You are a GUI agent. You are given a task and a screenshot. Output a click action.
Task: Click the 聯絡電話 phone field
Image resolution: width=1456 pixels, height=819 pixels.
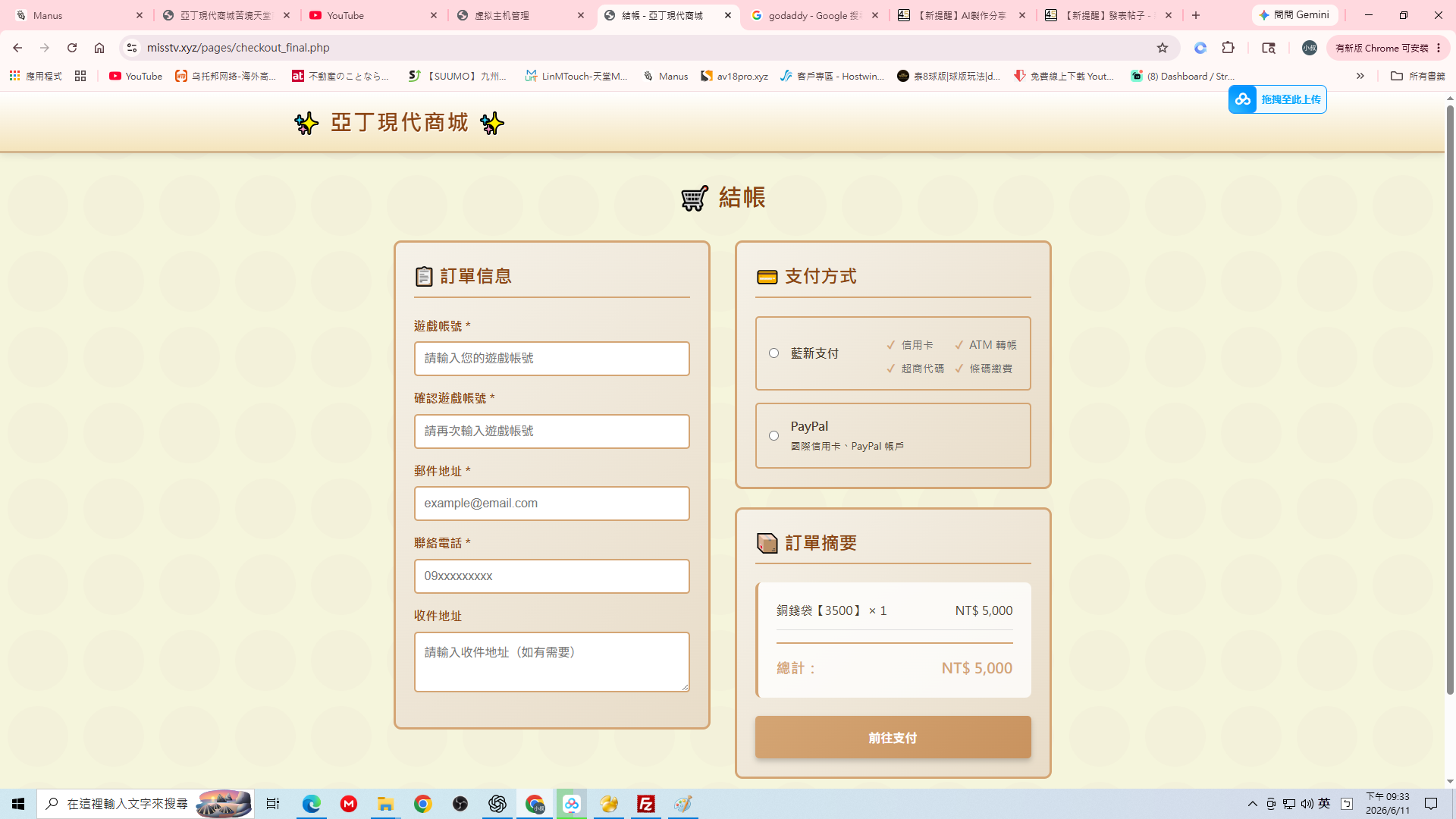pos(551,576)
